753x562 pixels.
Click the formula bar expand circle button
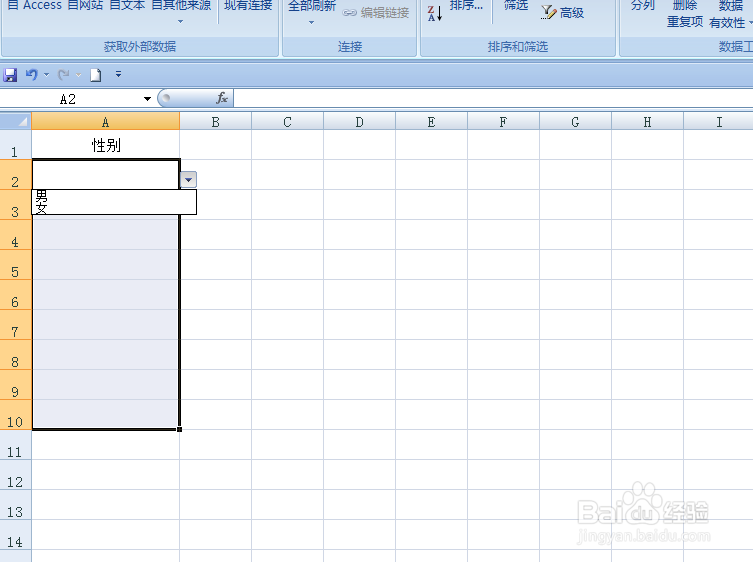[x=166, y=98]
